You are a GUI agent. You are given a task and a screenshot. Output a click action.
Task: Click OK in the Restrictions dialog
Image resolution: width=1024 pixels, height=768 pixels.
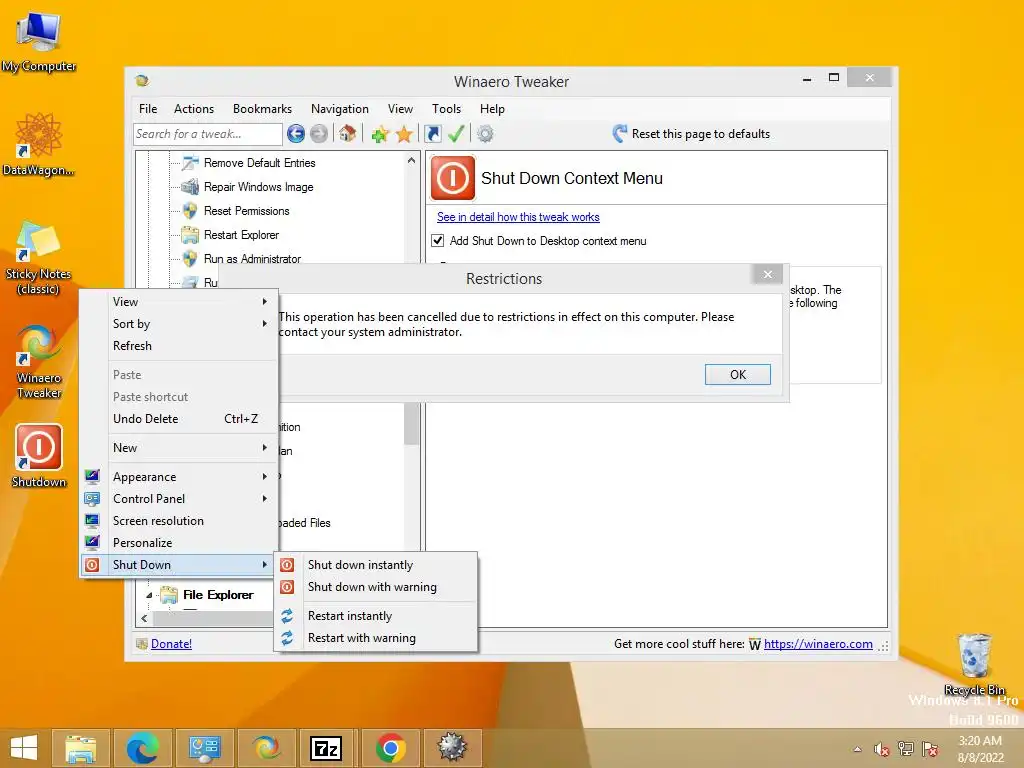point(738,375)
